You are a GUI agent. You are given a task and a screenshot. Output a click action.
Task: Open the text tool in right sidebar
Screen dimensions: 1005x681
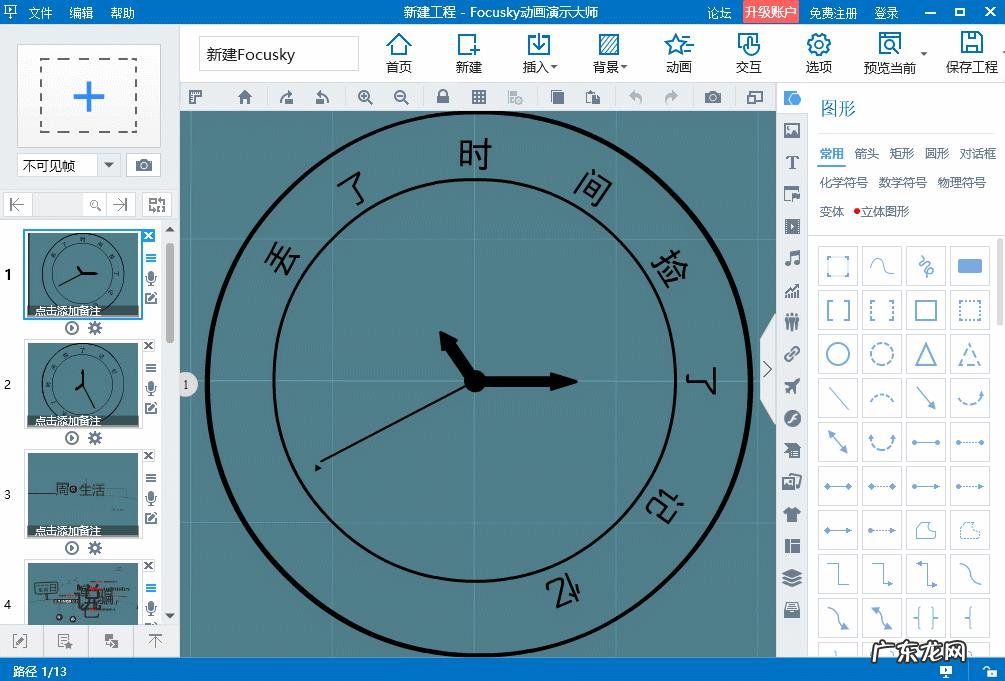(792, 162)
